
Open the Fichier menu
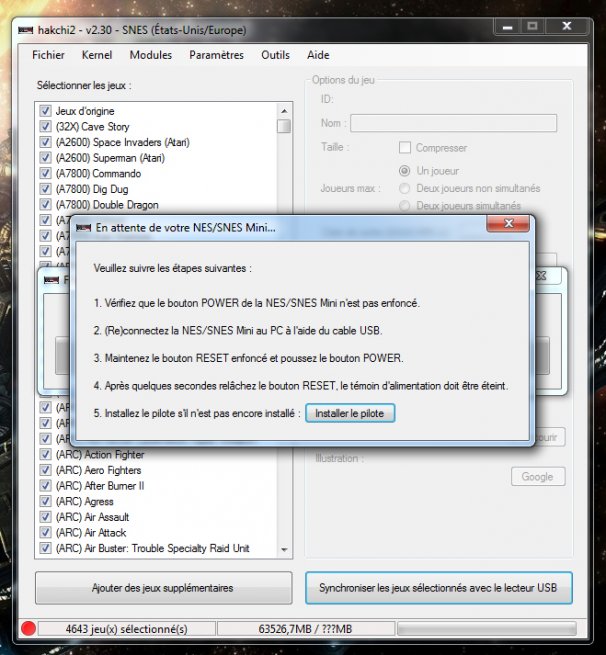point(48,55)
